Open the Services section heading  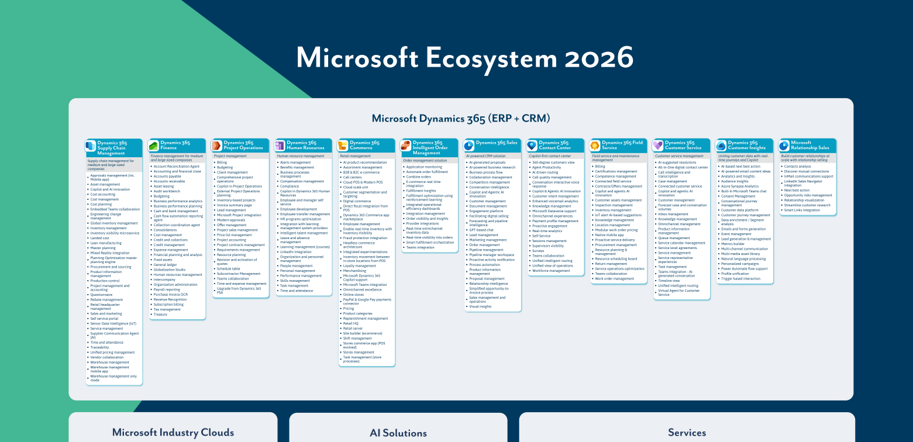click(x=686, y=432)
